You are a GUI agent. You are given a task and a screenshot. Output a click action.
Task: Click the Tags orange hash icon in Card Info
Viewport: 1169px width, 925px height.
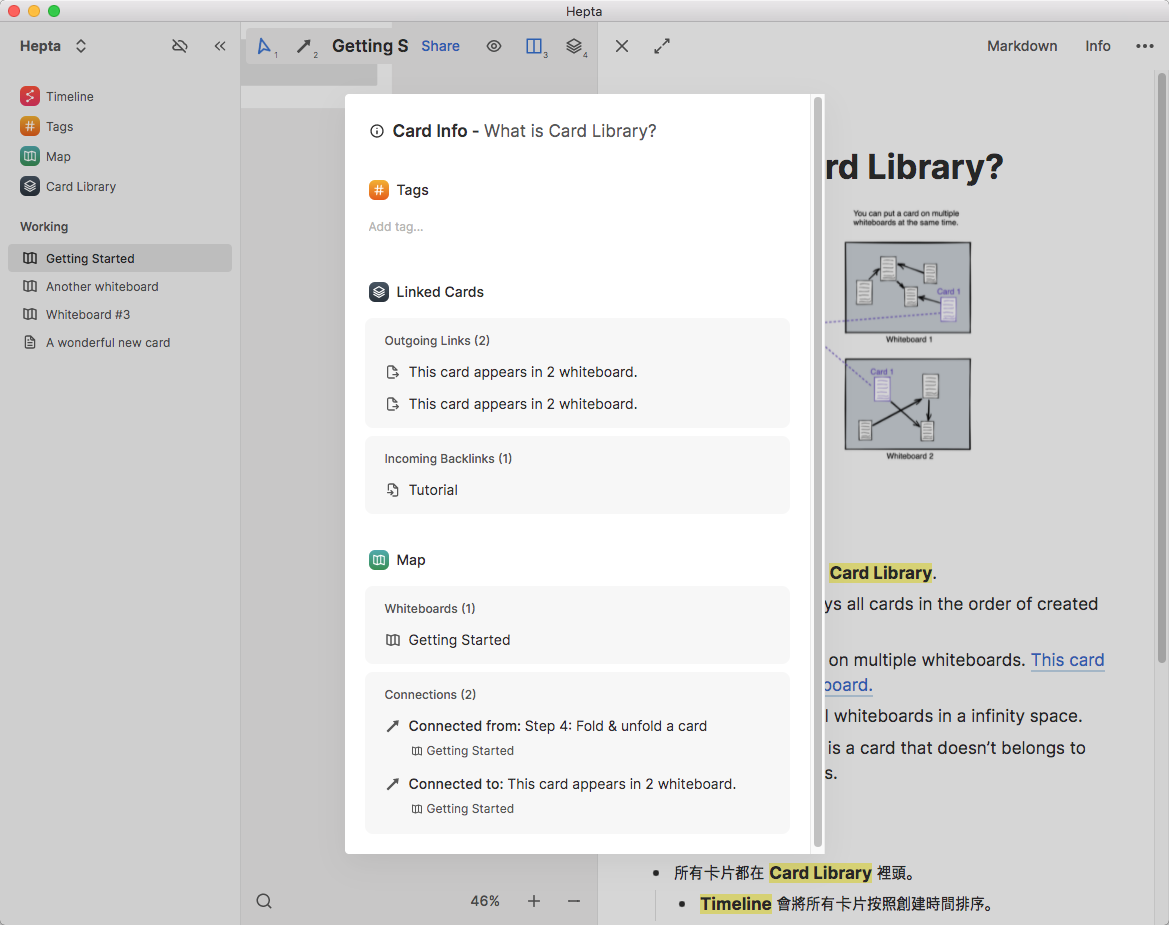point(379,190)
